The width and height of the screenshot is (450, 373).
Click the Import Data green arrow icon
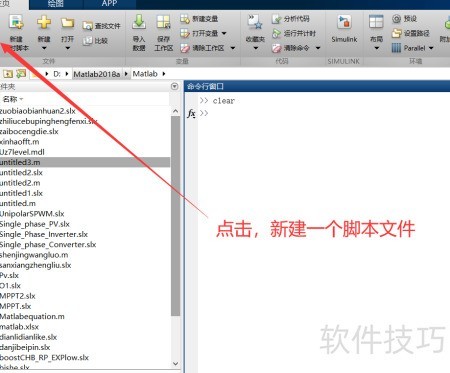coord(139,22)
